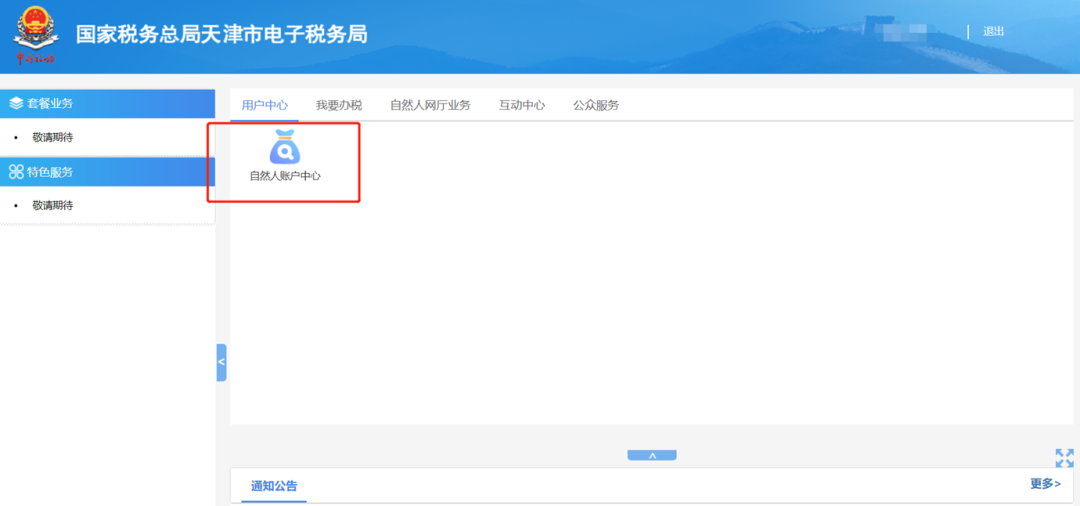Open 自然人账户中心 via the money bag icon
Screen dimensions: 1080x506
coord(285,147)
